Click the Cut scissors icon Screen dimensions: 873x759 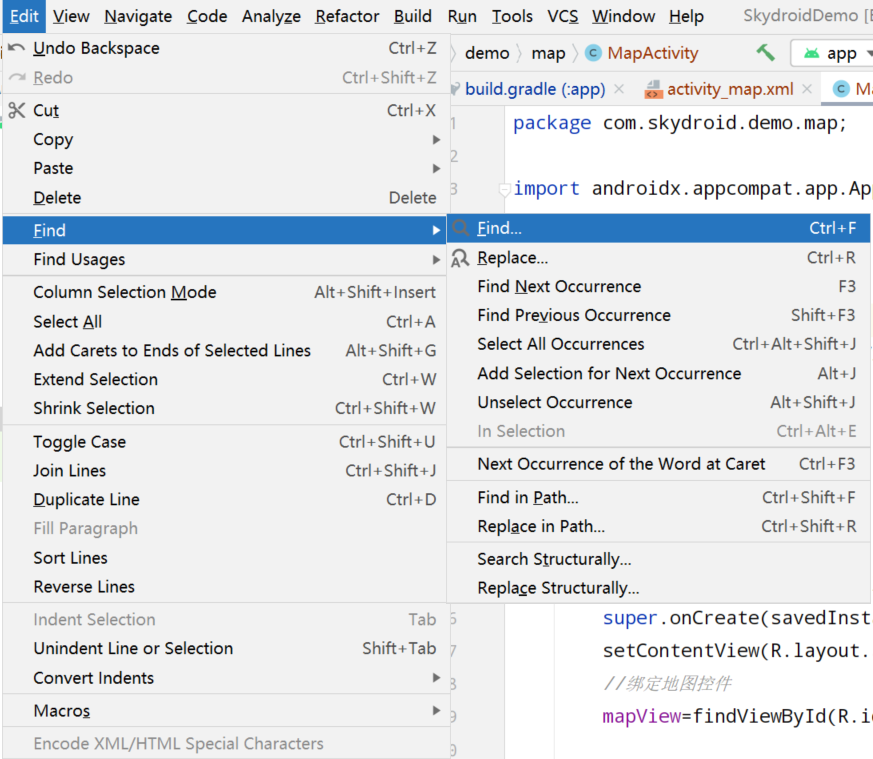point(17,110)
